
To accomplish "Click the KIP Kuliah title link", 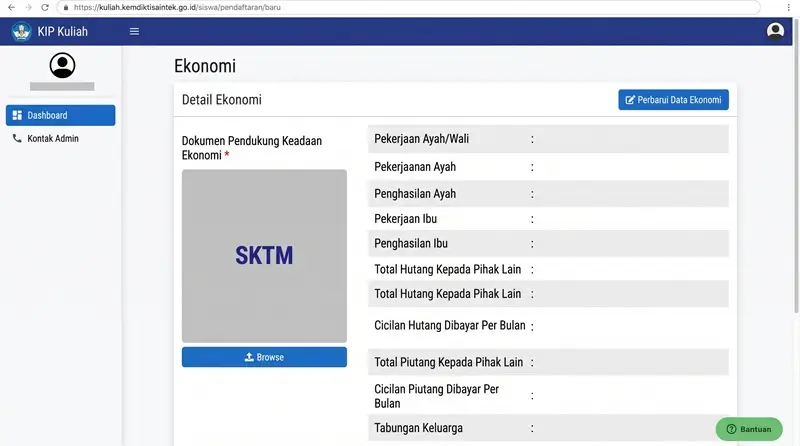I will 62,32.
